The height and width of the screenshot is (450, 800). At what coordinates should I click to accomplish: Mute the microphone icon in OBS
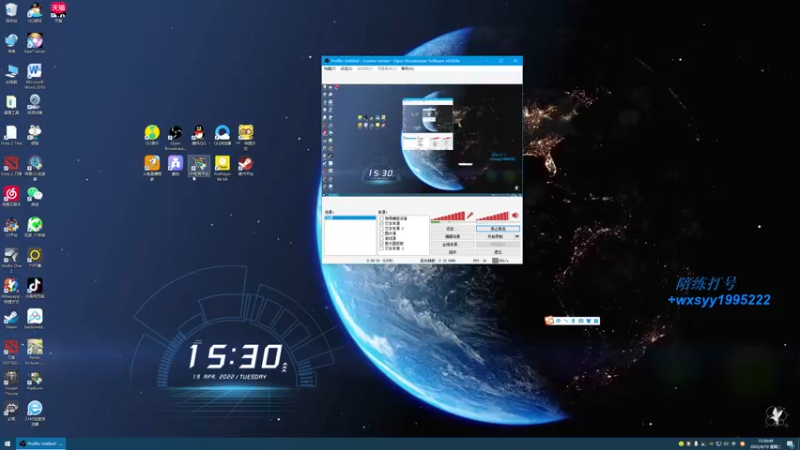470,216
